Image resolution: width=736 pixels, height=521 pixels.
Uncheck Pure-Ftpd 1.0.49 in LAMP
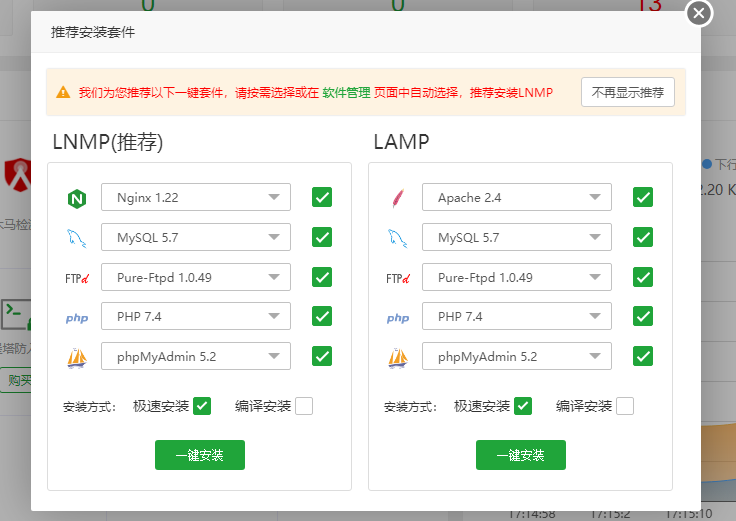pyautogui.click(x=643, y=277)
